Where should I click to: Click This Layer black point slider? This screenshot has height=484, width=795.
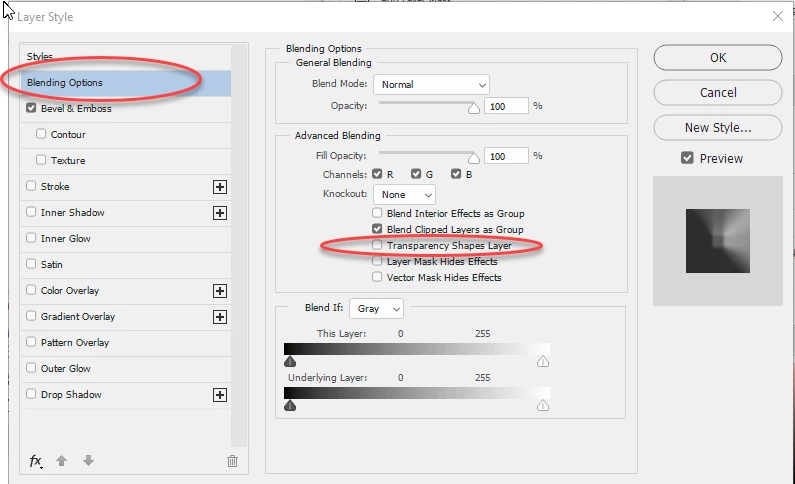[x=290, y=361]
